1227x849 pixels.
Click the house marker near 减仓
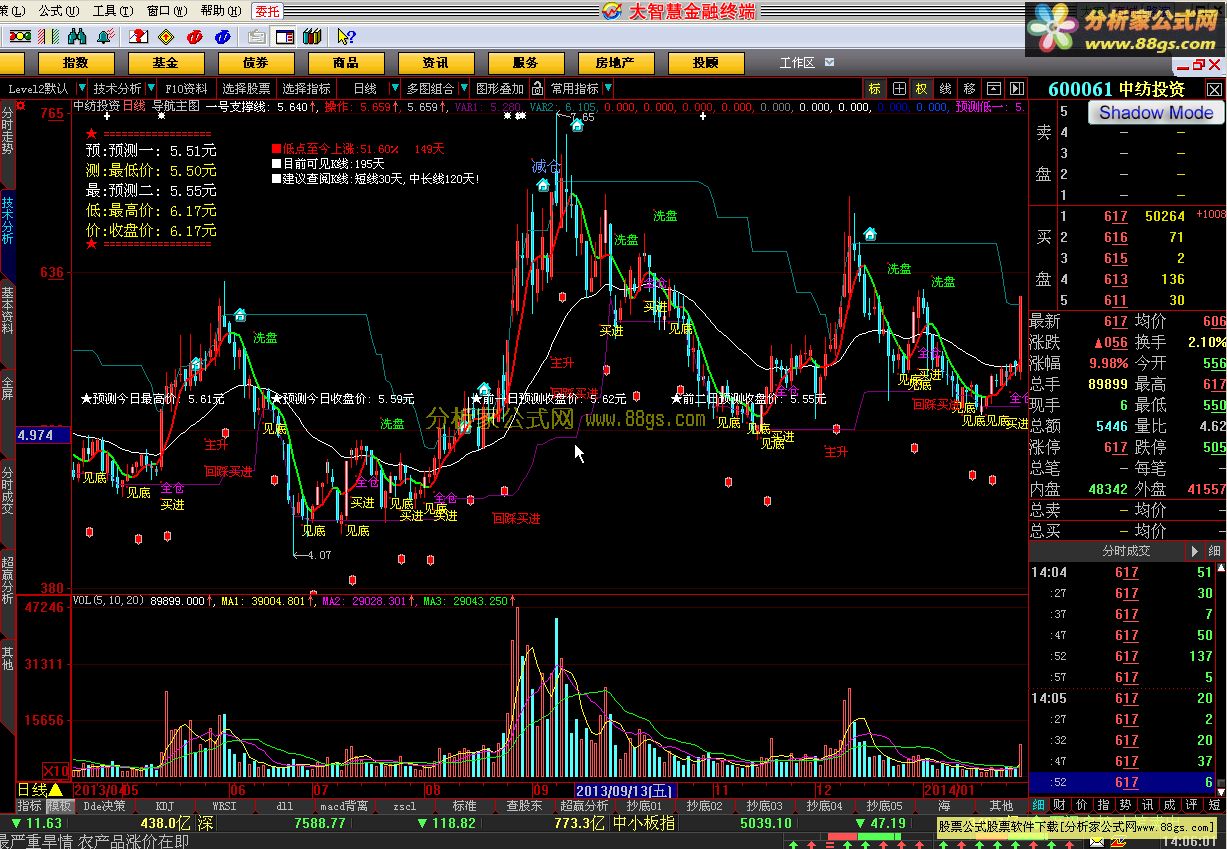542,185
